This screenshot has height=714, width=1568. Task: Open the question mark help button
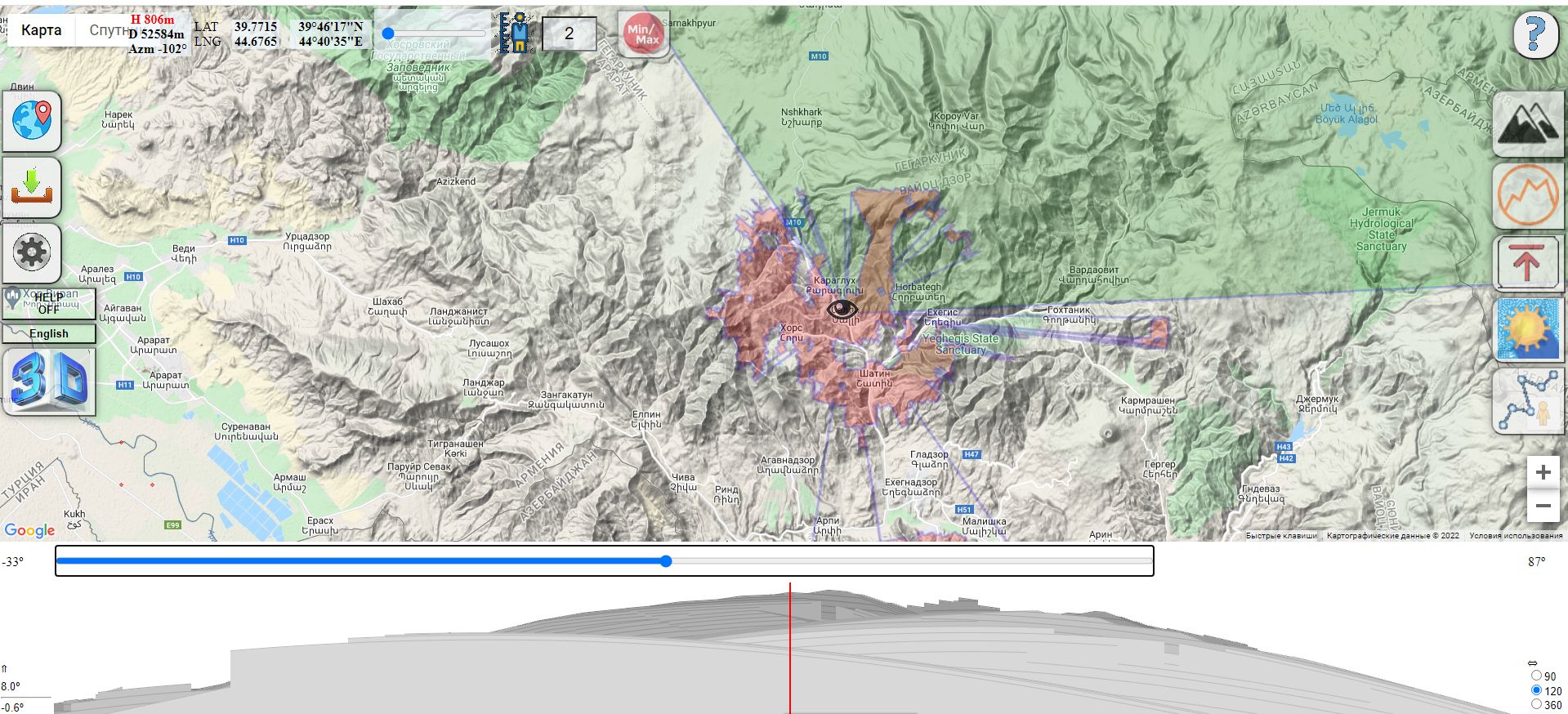(x=1534, y=34)
